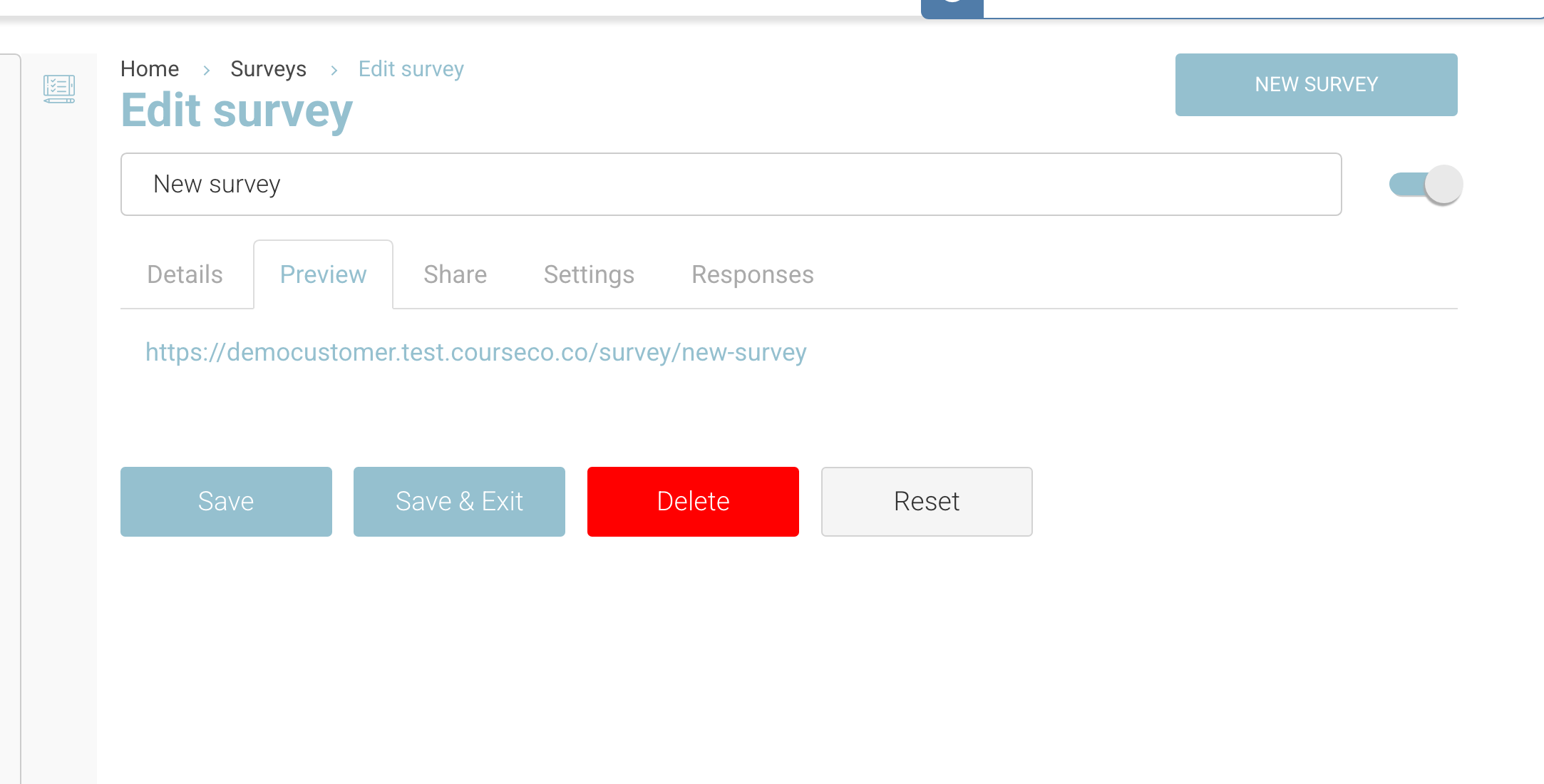Click the Edit survey breadcrumb entry
Viewport: 1544px width, 784px height.
411,68
